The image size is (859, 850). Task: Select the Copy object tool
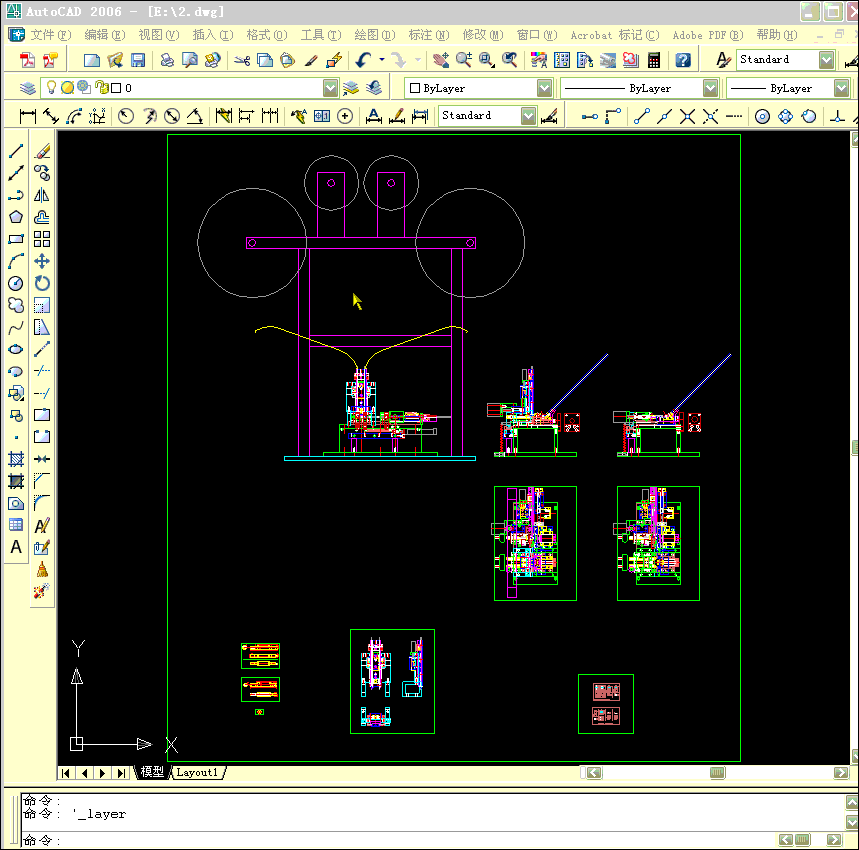42,173
